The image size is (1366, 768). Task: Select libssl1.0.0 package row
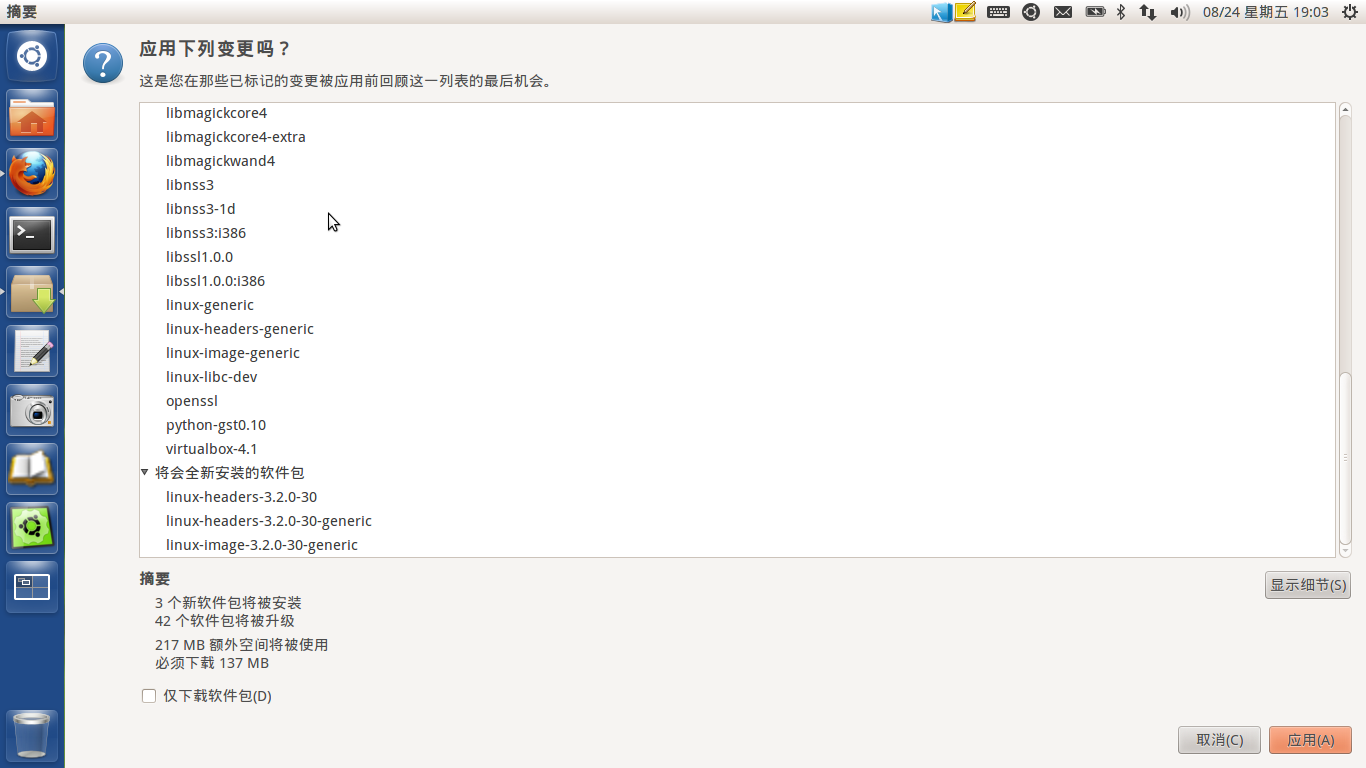coord(737,257)
